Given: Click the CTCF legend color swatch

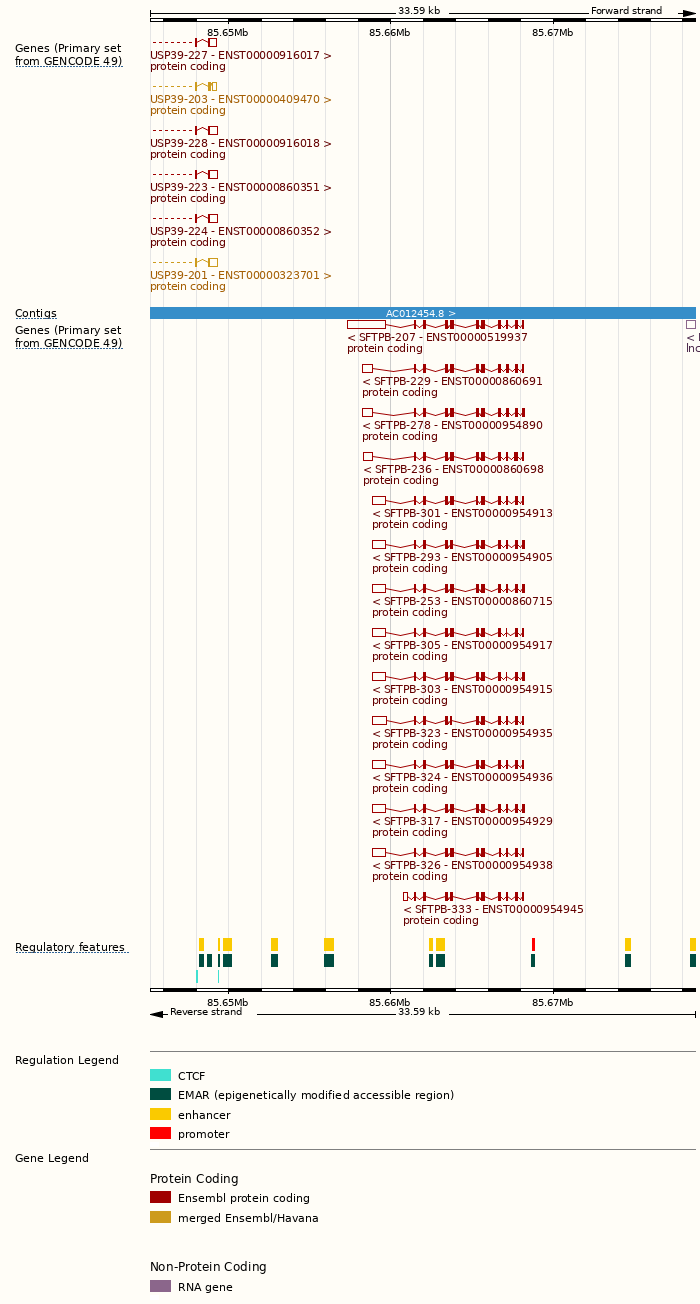Looking at the screenshot, I should coord(160,1076).
